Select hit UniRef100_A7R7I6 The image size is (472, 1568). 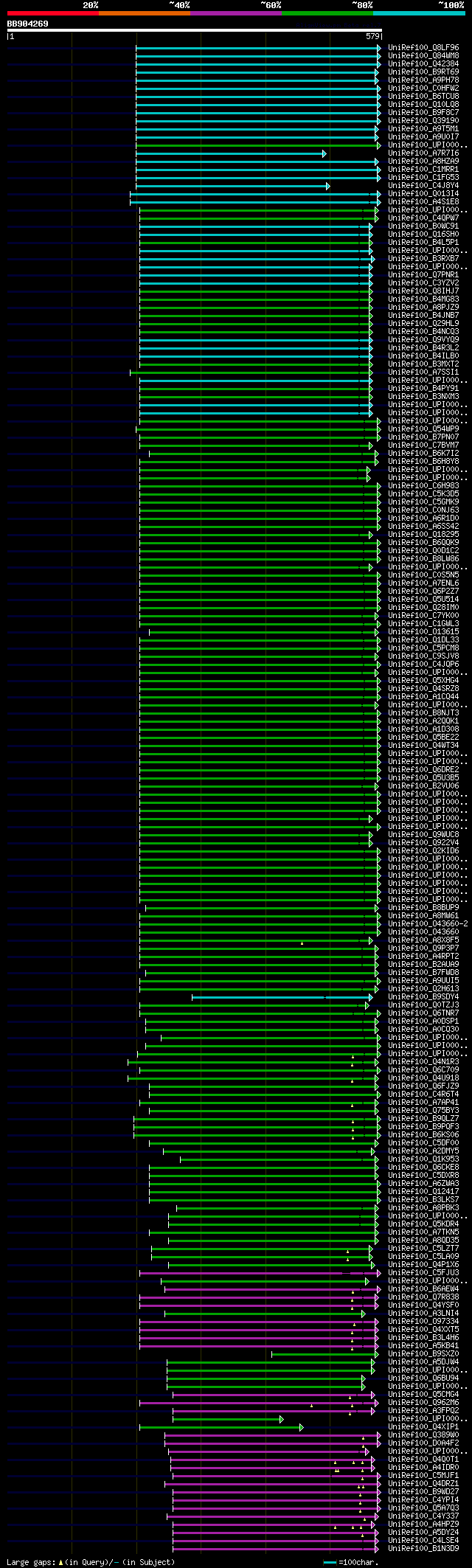click(423, 153)
